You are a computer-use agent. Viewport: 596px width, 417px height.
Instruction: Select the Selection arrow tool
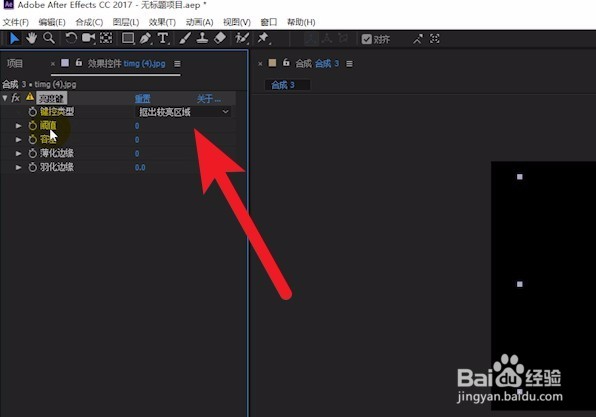coord(14,38)
